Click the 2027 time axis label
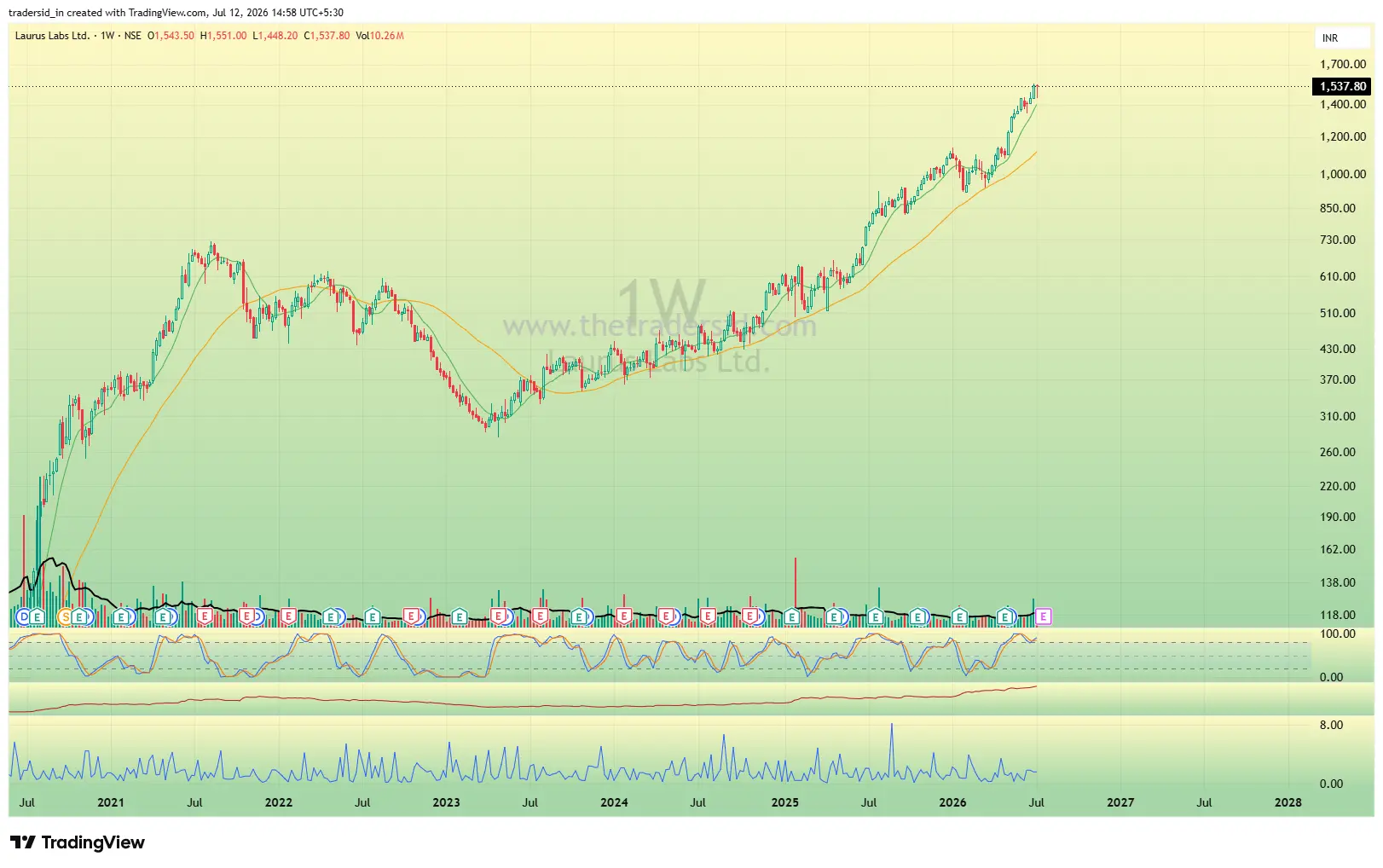The width and height of the screenshot is (1383, 868). tap(1120, 802)
